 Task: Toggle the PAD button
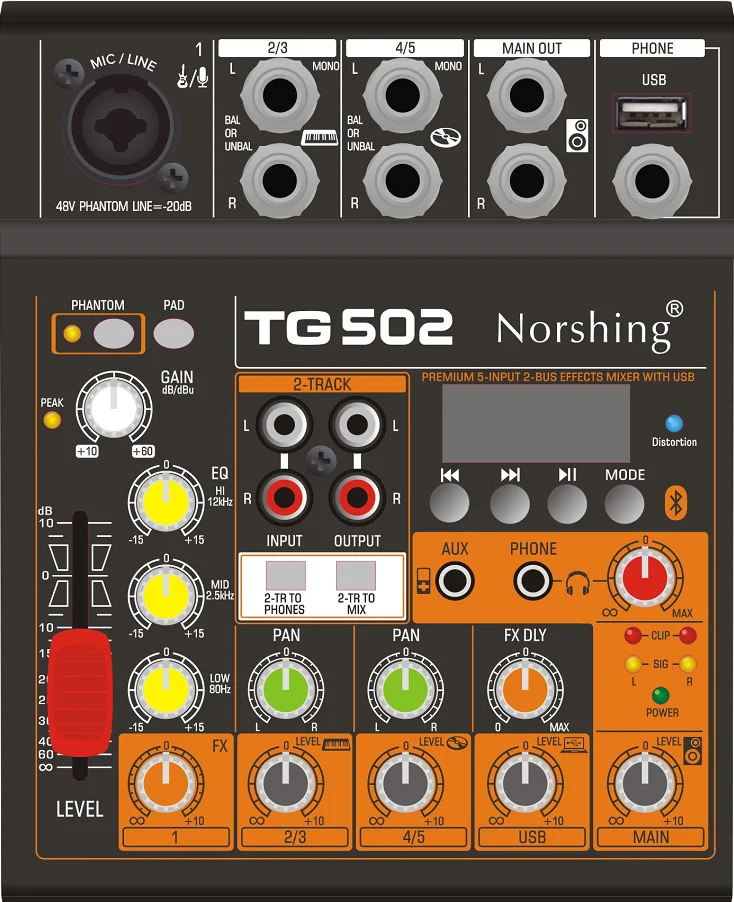point(174,334)
